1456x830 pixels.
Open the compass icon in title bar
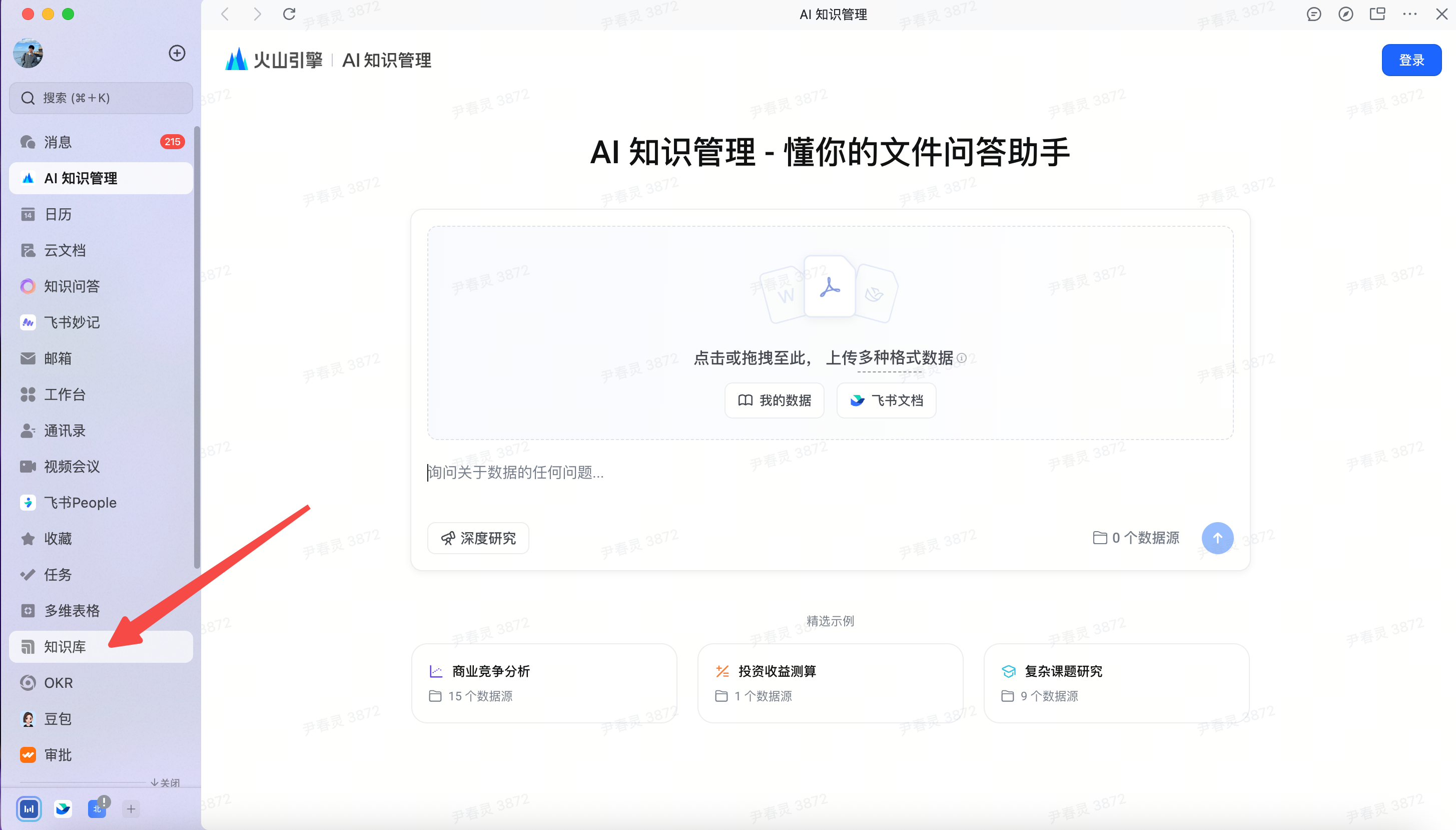pyautogui.click(x=1345, y=14)
